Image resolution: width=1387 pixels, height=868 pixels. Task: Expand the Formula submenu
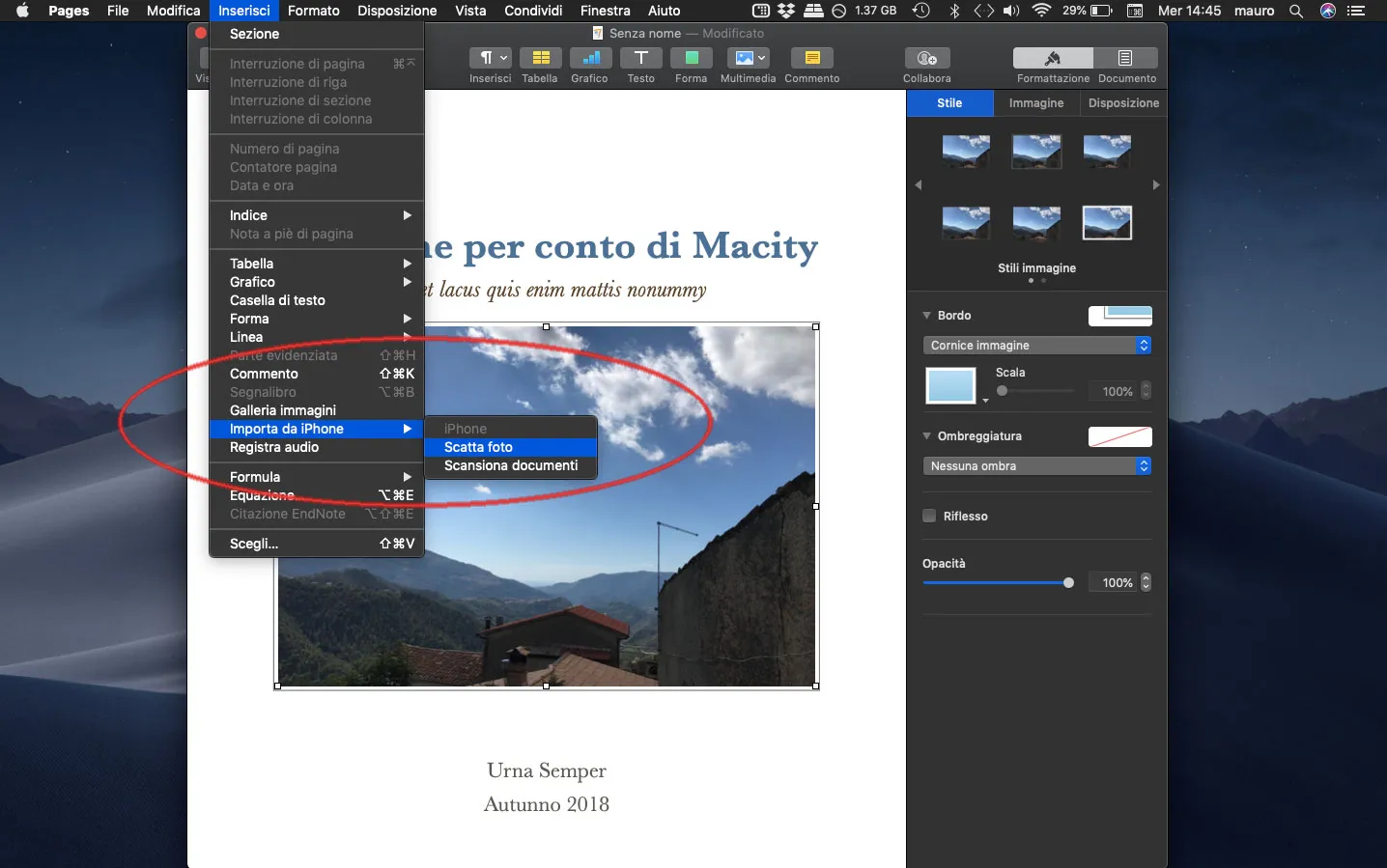[317, 477]
